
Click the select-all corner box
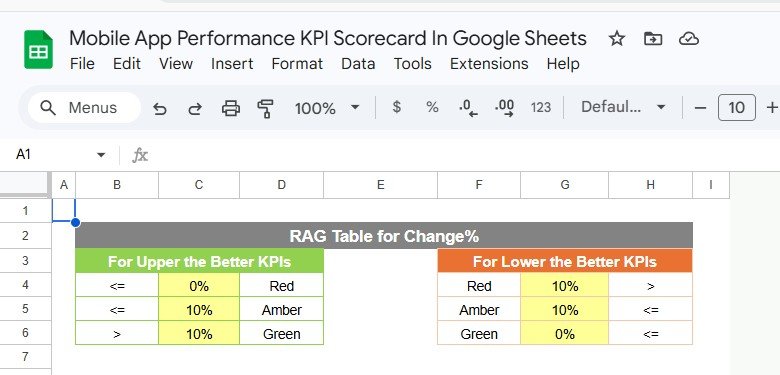(x=25, y=185)
